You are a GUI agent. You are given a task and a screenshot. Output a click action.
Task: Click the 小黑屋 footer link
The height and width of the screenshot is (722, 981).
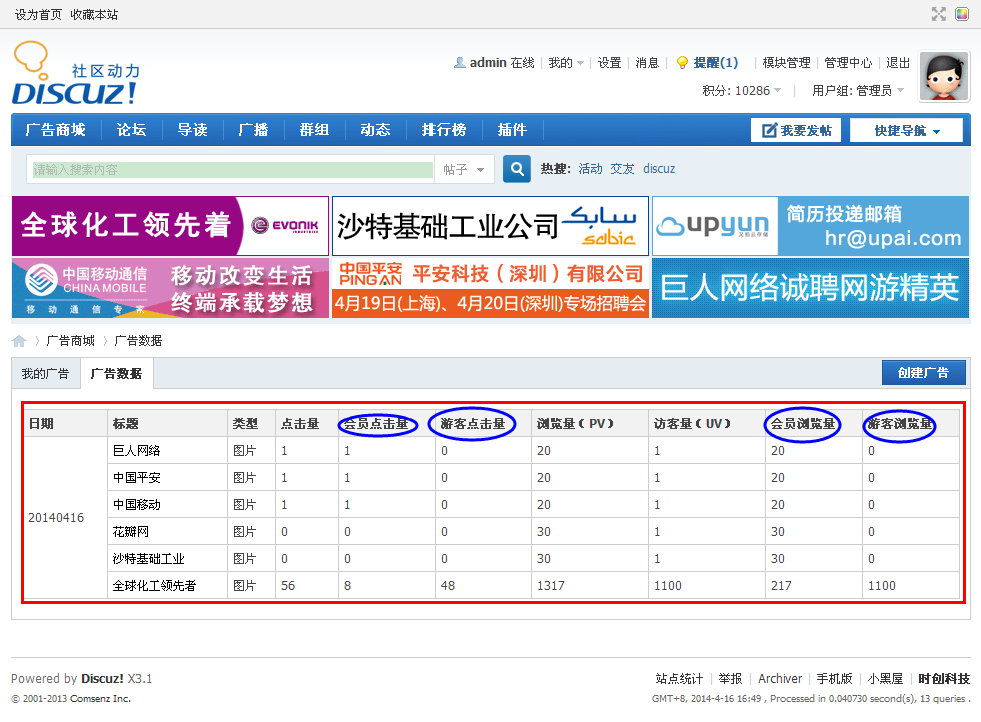[x=885, y=679]
